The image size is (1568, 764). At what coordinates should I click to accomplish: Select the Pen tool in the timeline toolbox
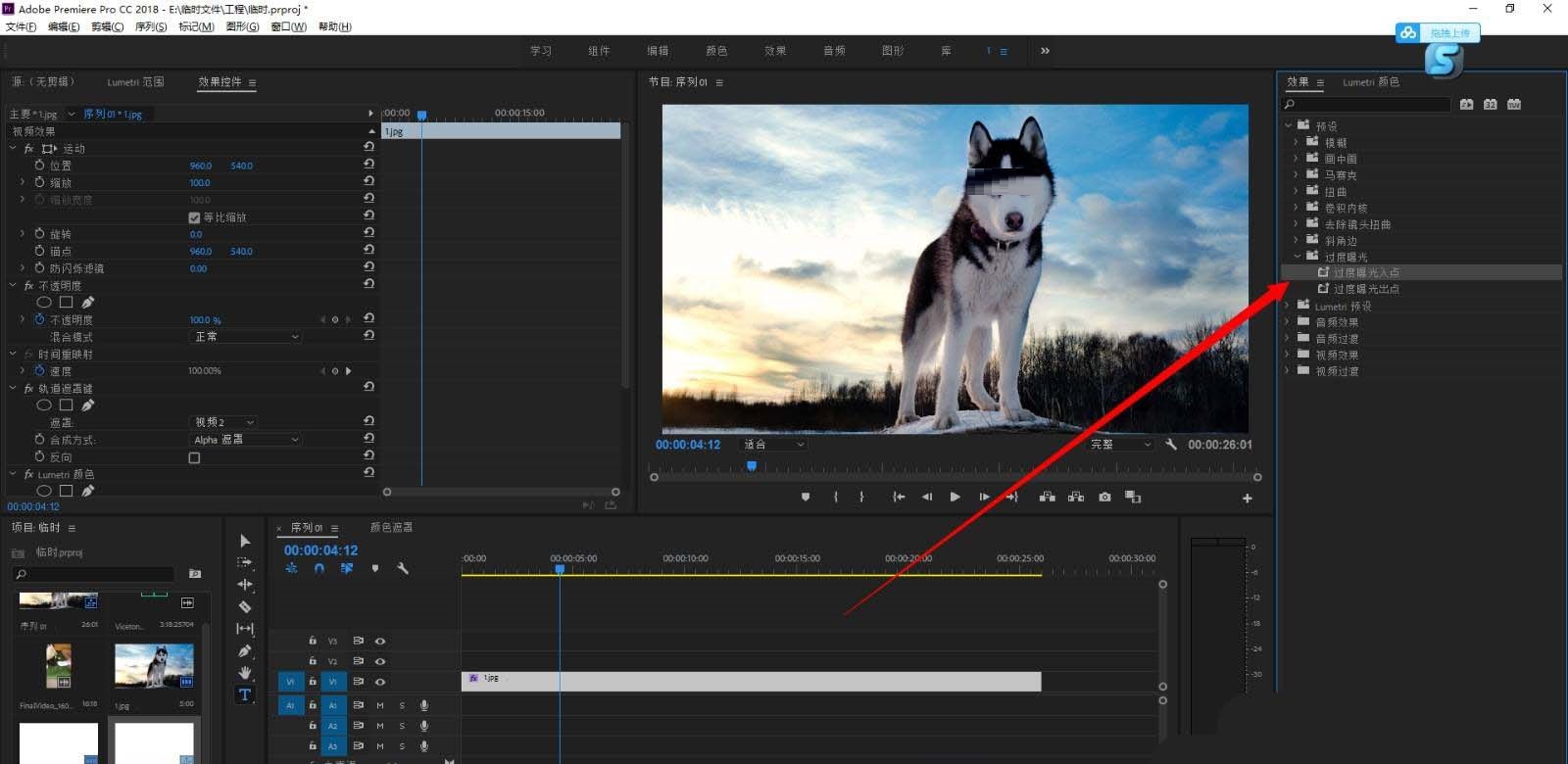point(245,650)
